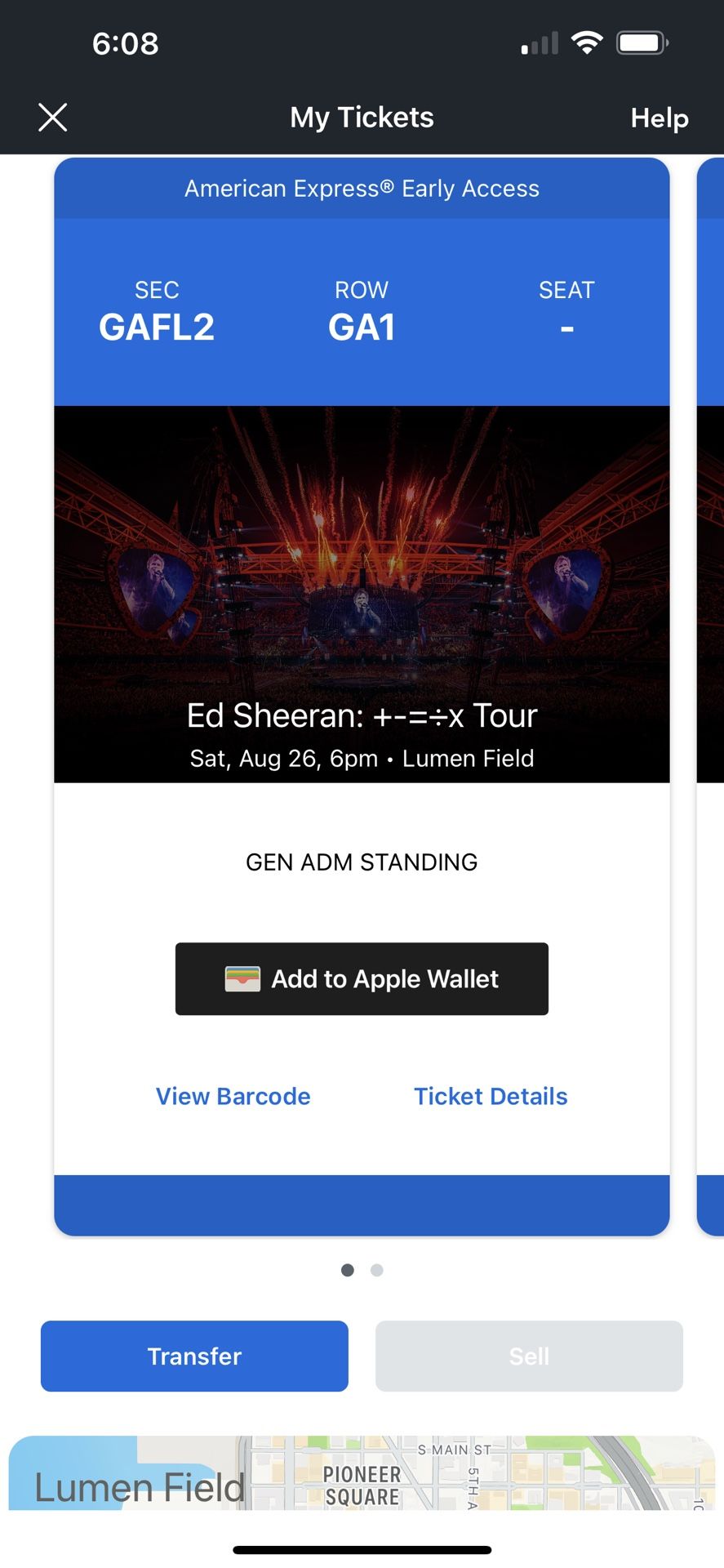The image size is (724, 1568).
Task: Select the GEN ADM STANDING label
Action: pos(362,862)
